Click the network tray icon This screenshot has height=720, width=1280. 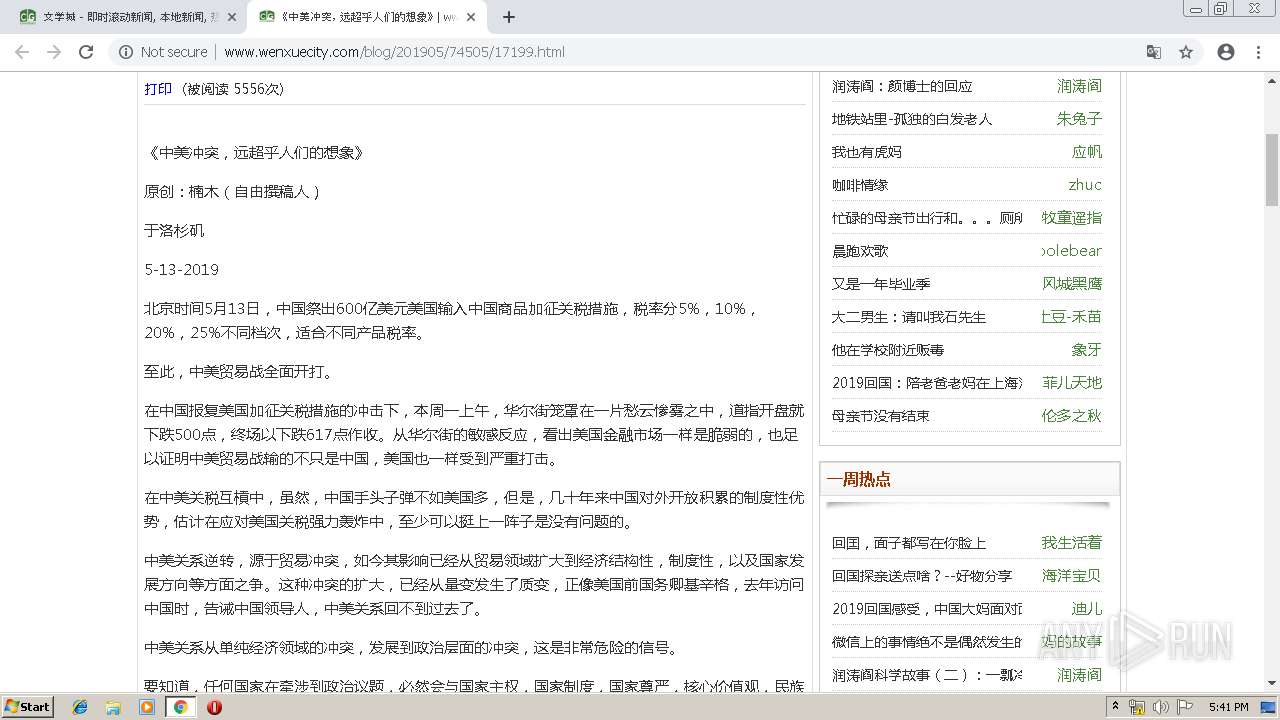1137,707
